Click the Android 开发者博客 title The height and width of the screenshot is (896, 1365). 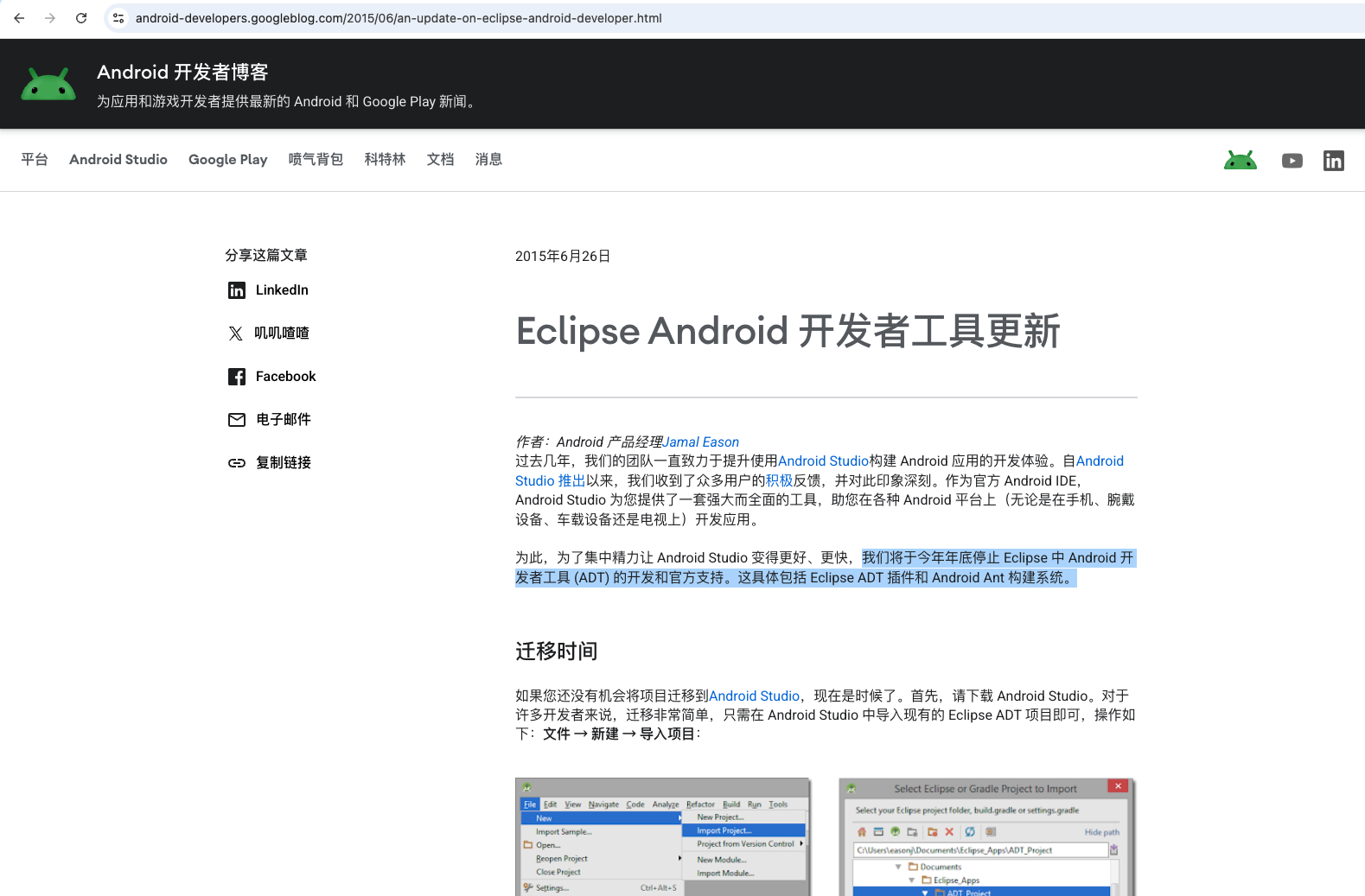point(182,73)
